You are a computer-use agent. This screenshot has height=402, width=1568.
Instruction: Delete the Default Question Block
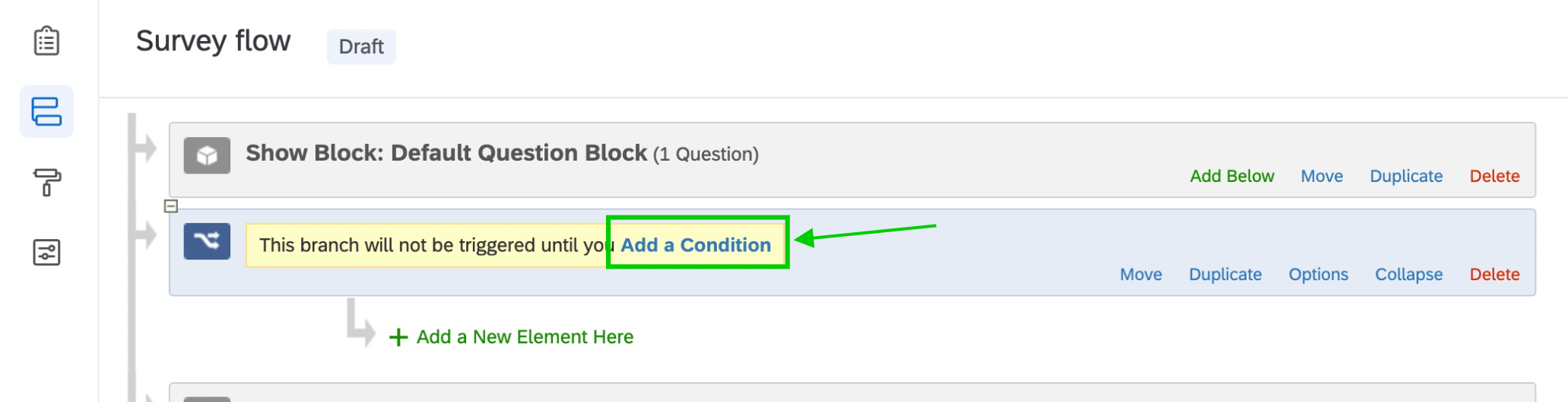pyautogui.click(x=1493, y=176)
